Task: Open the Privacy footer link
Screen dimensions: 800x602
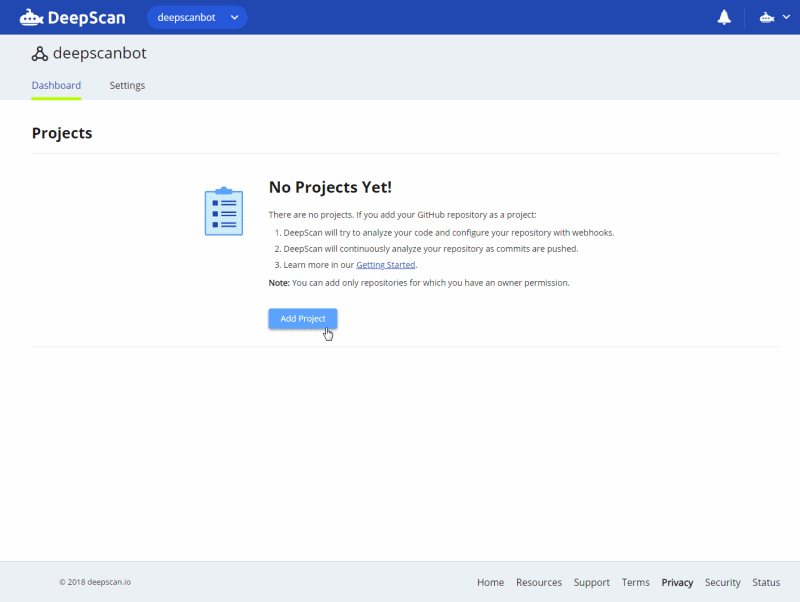Action: tap(677, 582)
